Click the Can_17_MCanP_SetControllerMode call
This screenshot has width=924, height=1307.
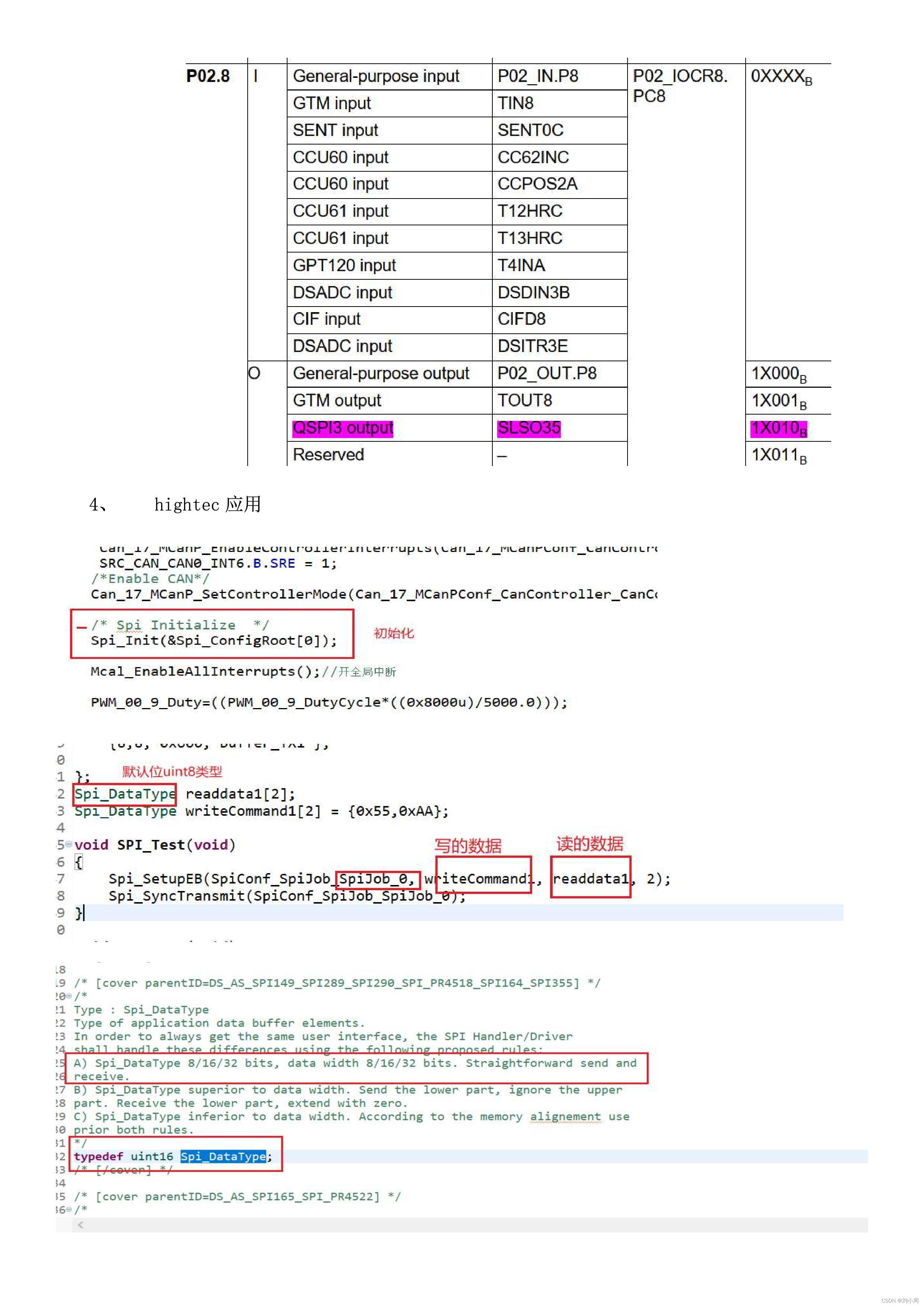click(x=374, y=594)
